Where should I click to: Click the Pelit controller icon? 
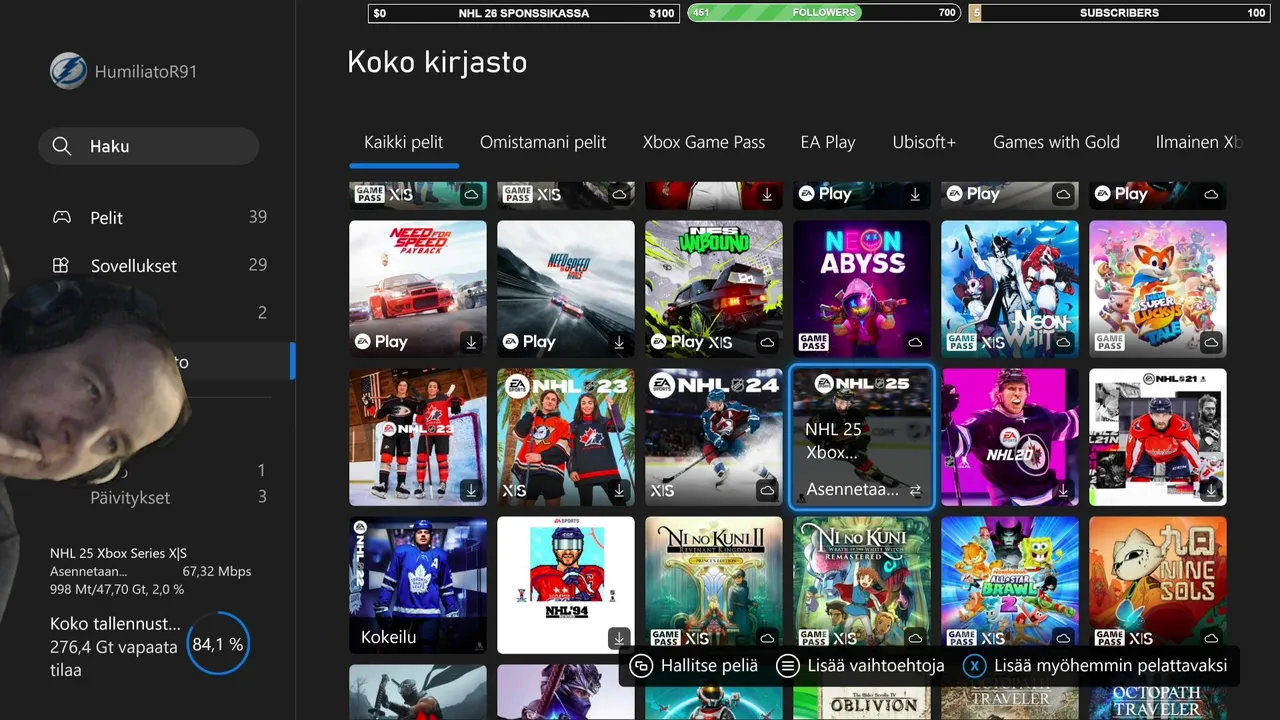point(62,217)
